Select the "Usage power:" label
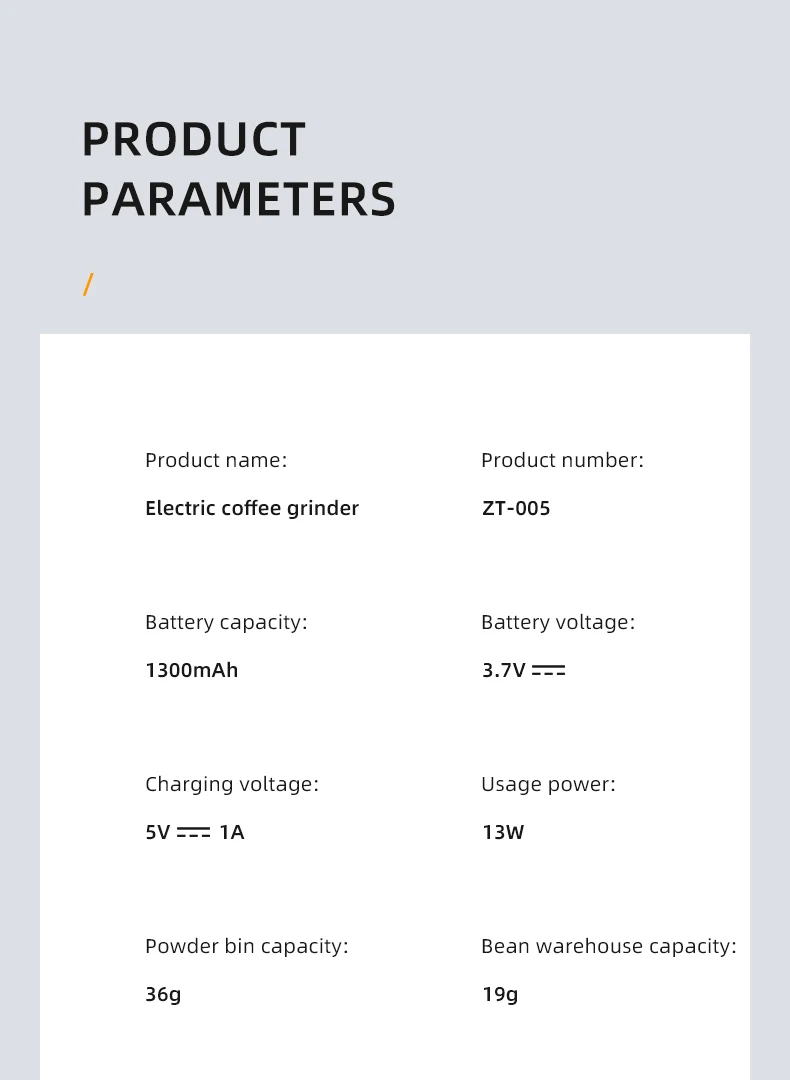Screen dimensions: 790x1080 (x=548, y=784)
